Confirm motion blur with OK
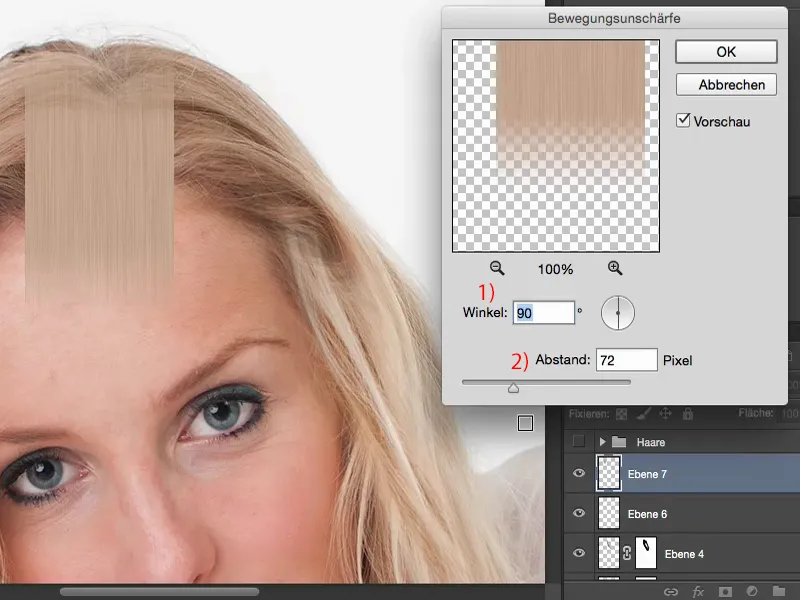 (x=726, y=52)
